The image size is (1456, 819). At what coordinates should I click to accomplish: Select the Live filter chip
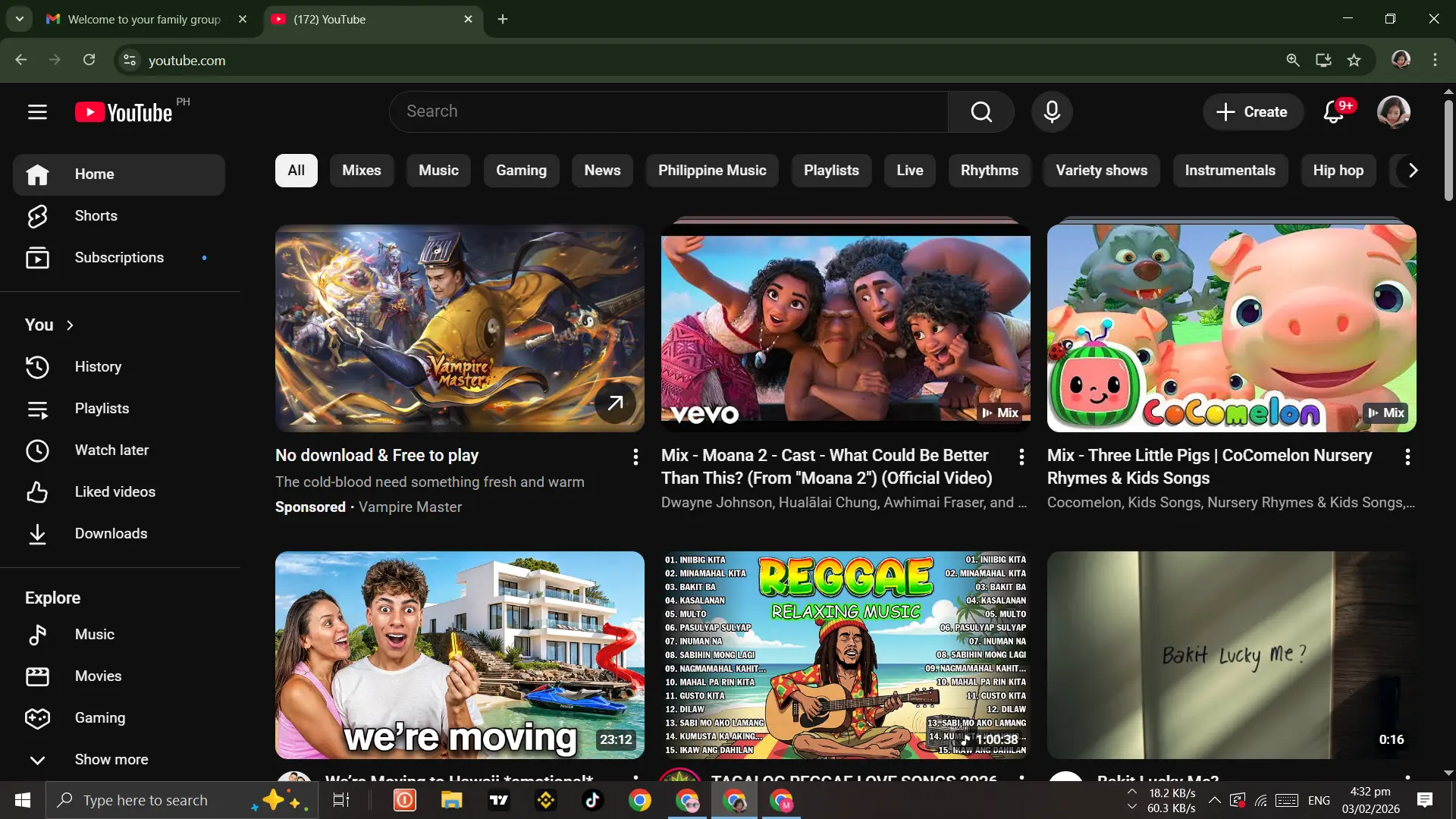(909, 171)
